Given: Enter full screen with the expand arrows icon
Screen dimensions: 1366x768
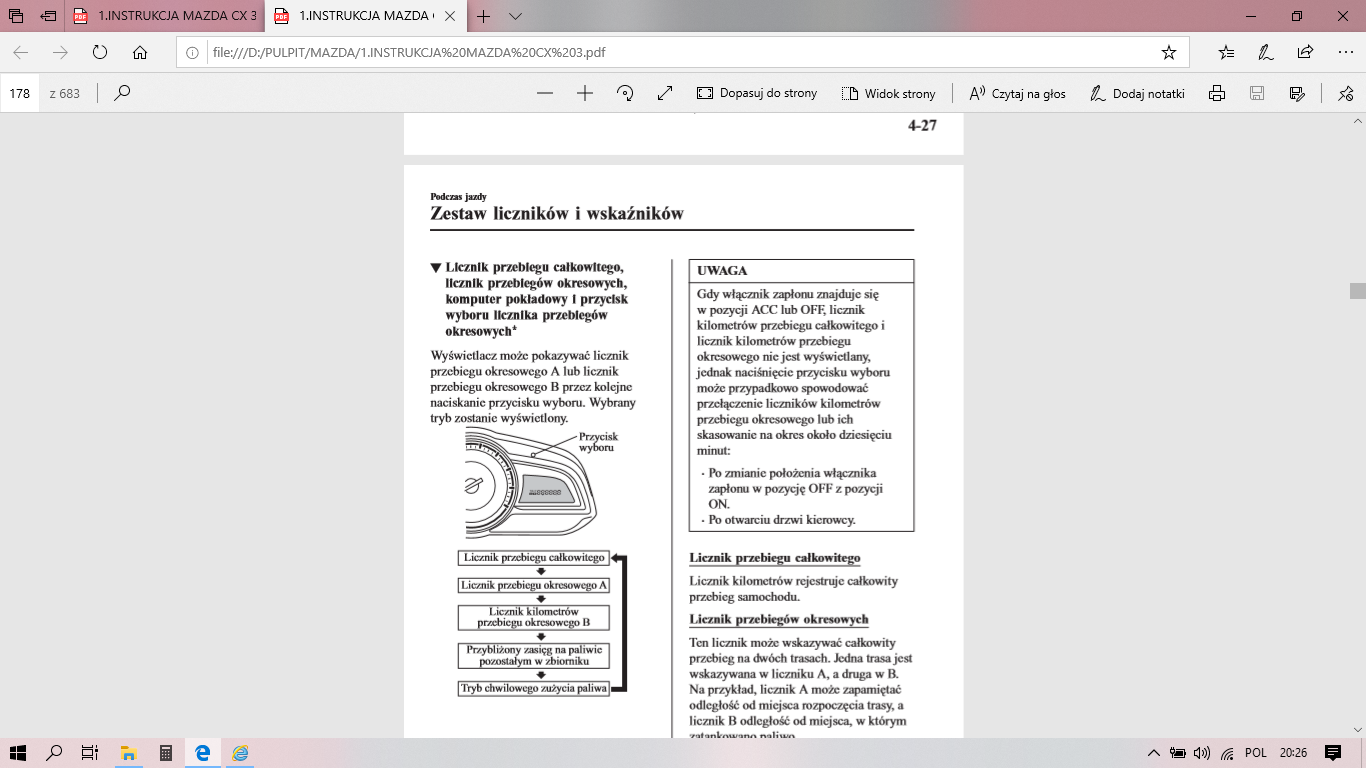Looking at the screenshot, I should click(665, 93).
